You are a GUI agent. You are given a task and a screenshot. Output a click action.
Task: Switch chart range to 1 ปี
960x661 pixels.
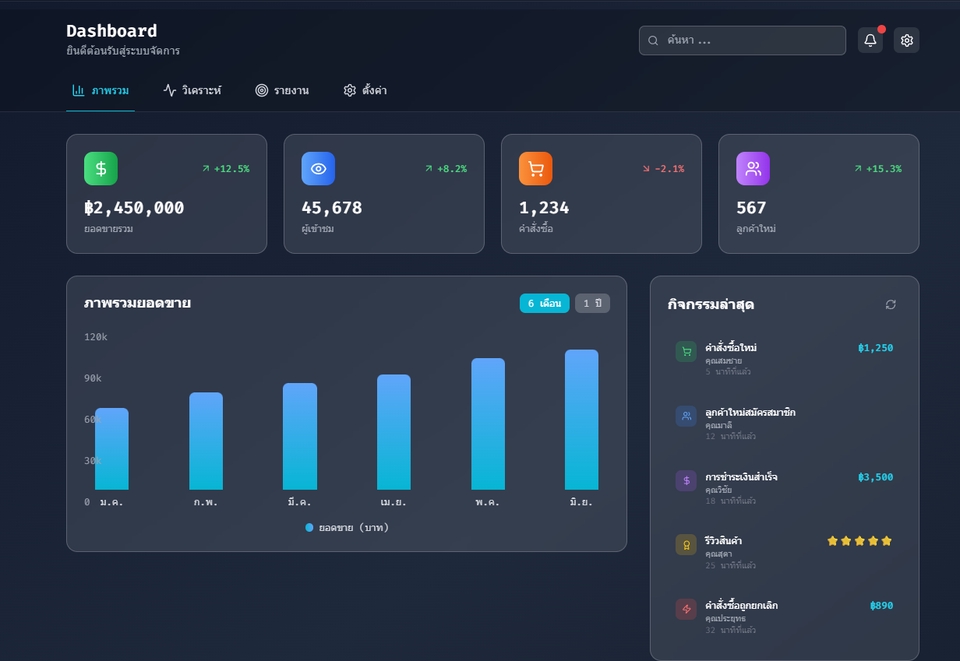(x=592, y=303)
